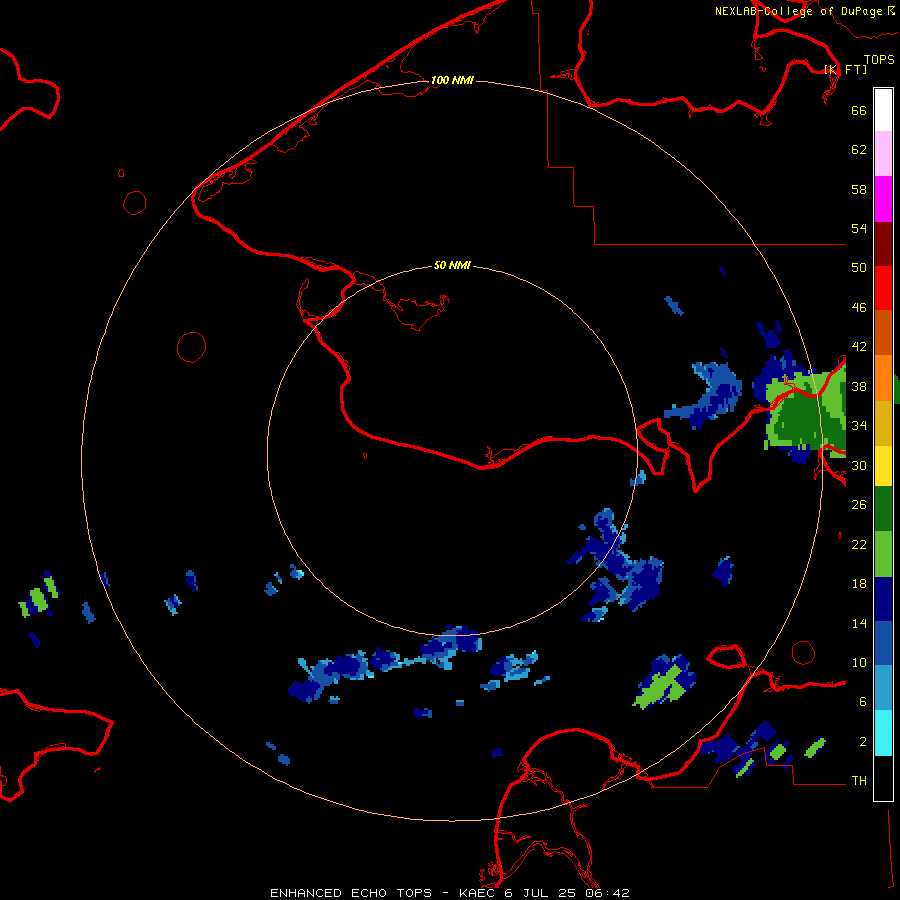The height and width of the screenshot is (900, 900).
Task: Click the black TH legend swatch
Action: pyautogui.click(x=883, y=778)
